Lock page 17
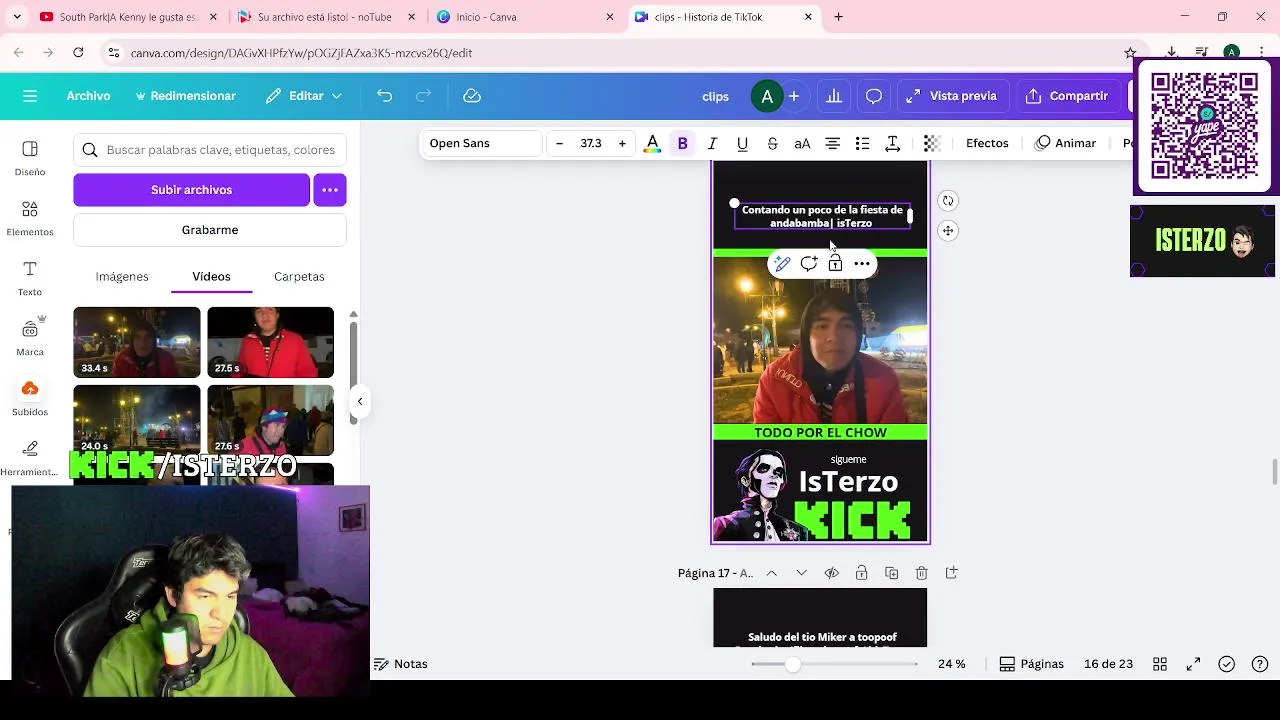This screenshot has height=720, width=1280. pyautogui.click(x=861, y=573)
